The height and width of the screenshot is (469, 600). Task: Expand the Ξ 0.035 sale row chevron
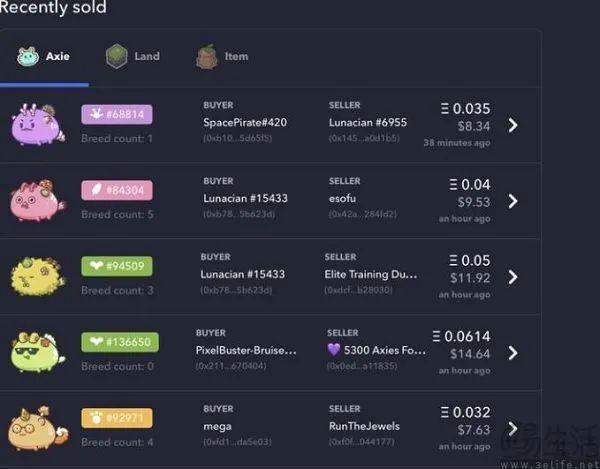tap(513, 125)
